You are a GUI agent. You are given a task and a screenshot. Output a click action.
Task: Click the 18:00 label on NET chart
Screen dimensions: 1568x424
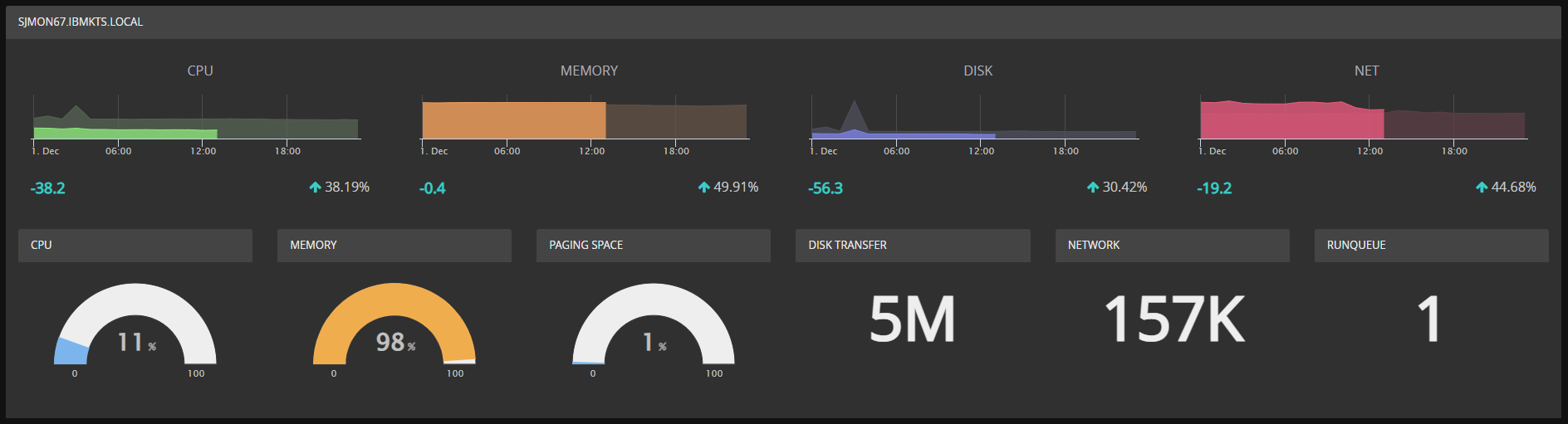(x=1454, y=151)
